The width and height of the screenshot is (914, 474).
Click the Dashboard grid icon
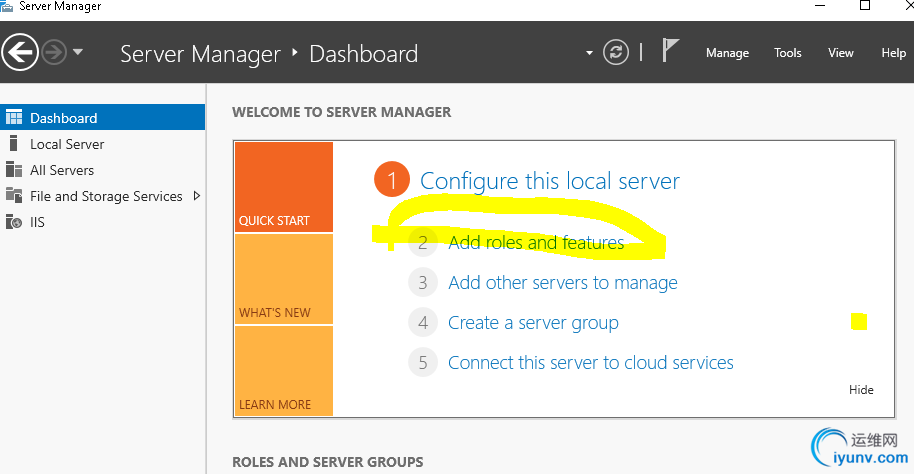tap(14, 117)
